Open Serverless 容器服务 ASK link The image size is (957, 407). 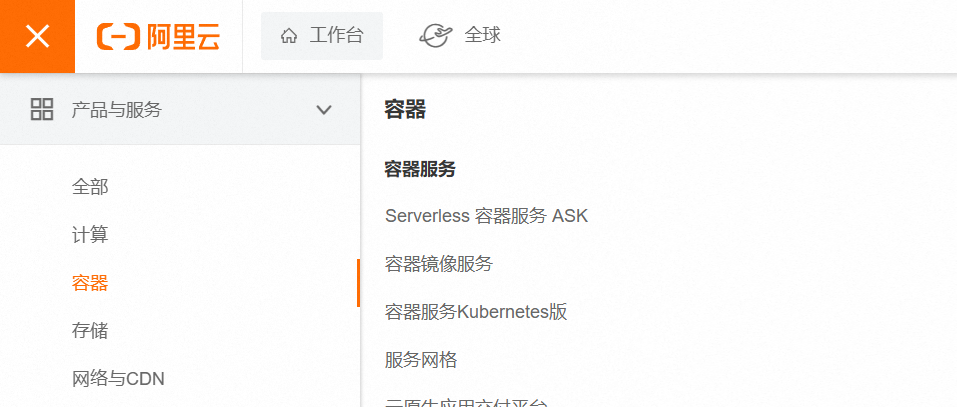pyautogui.click(x=486, y=216)
